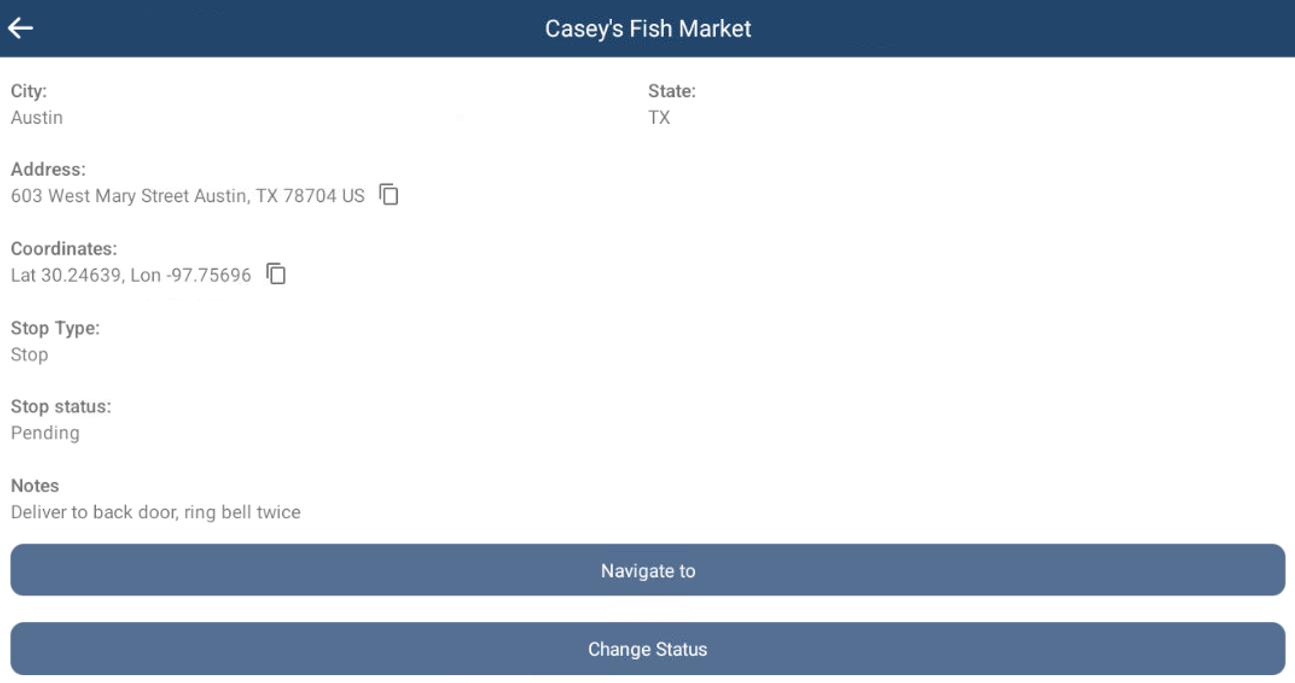Screen dimensions: 1295x683
Task: Select the Stop value under Stop Type
Action: point(29,355)
